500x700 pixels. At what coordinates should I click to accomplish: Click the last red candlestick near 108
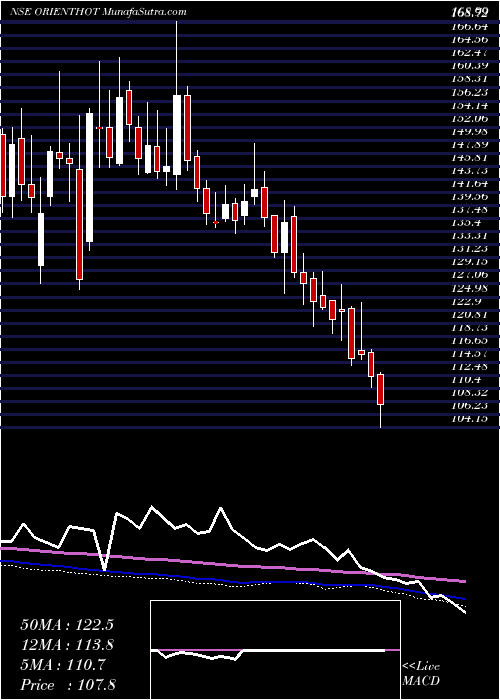pyautogui.click(x=381, y=390)
